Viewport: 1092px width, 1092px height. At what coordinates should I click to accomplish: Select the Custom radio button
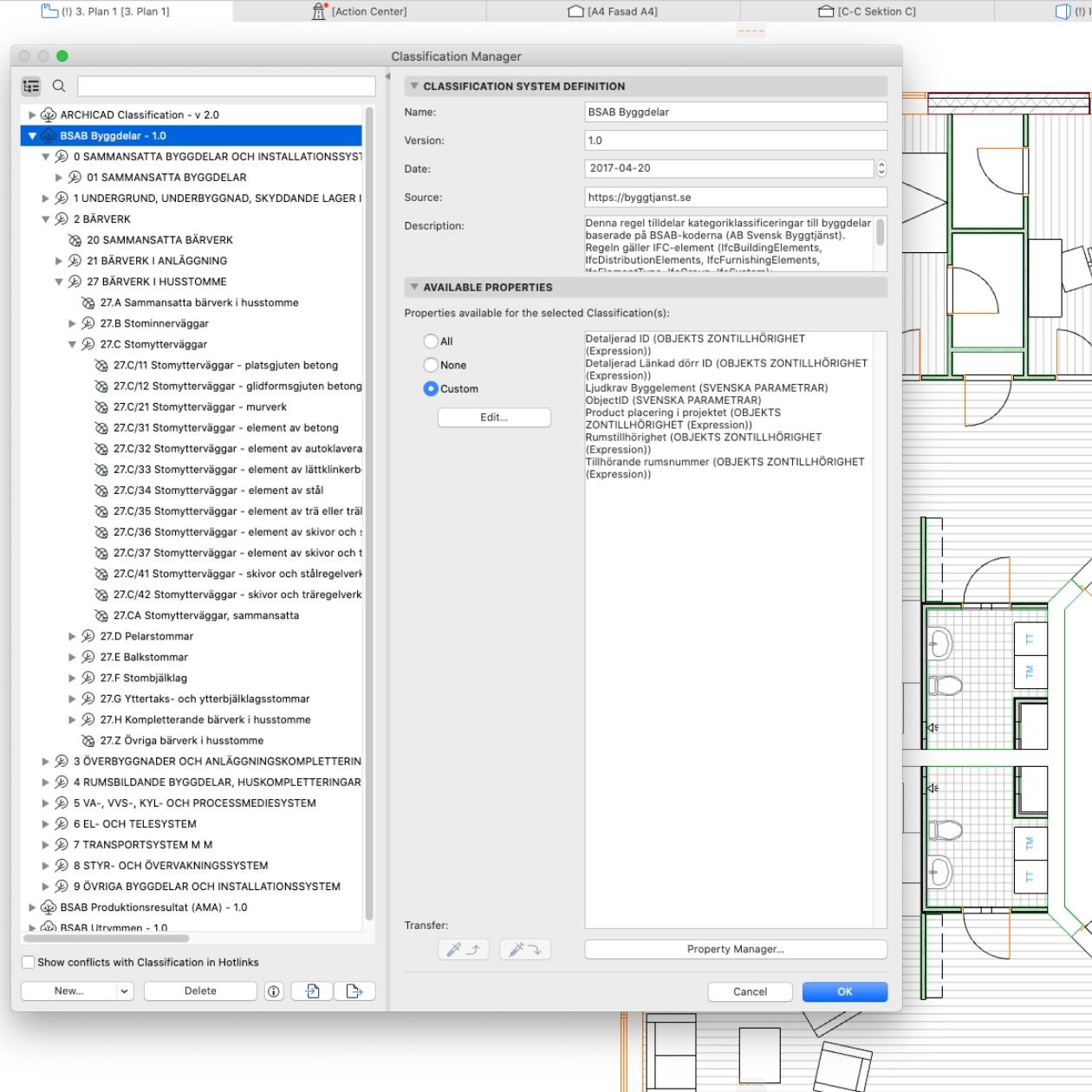(431, 389)
